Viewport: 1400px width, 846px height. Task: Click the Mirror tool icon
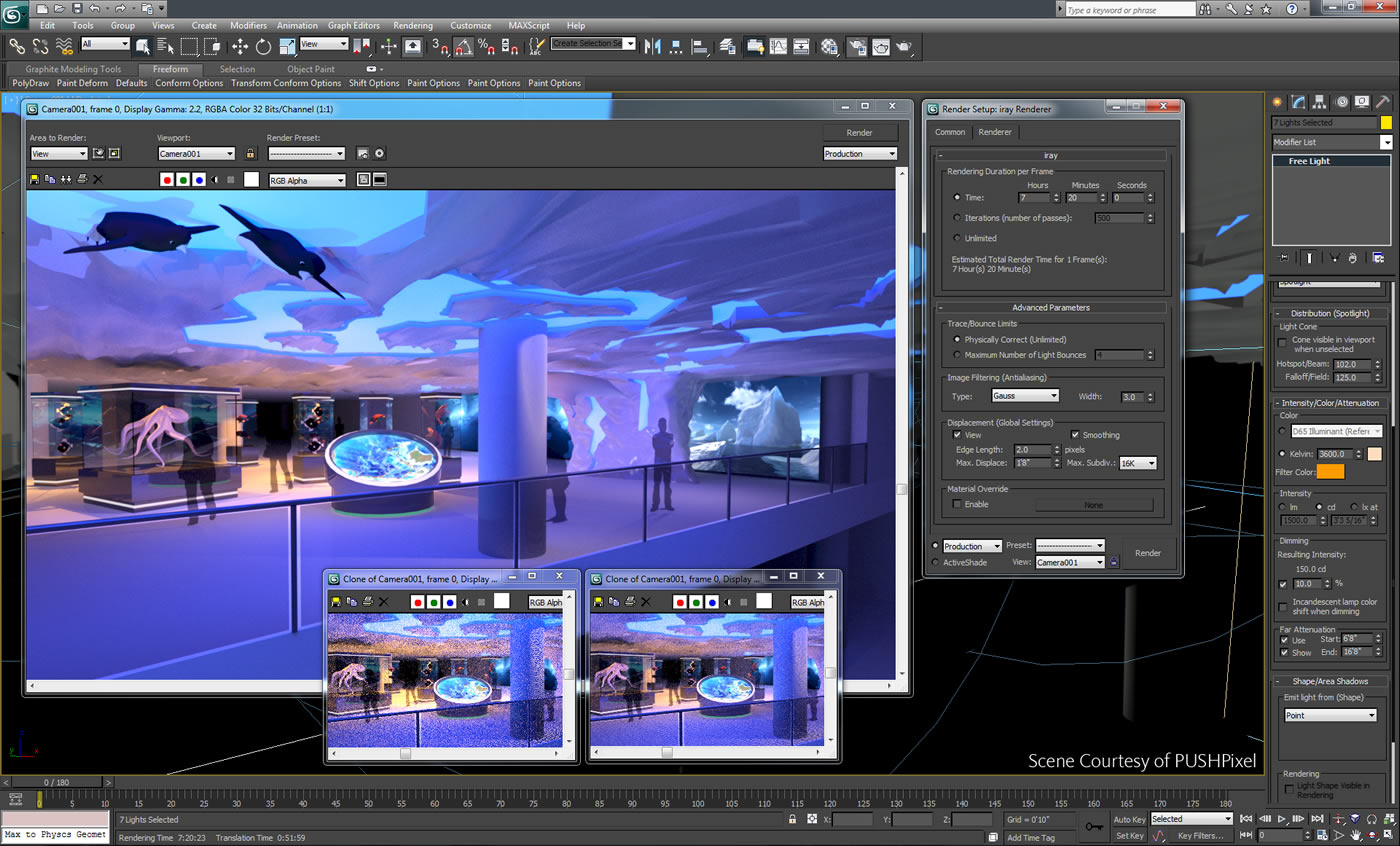(653, 46)
